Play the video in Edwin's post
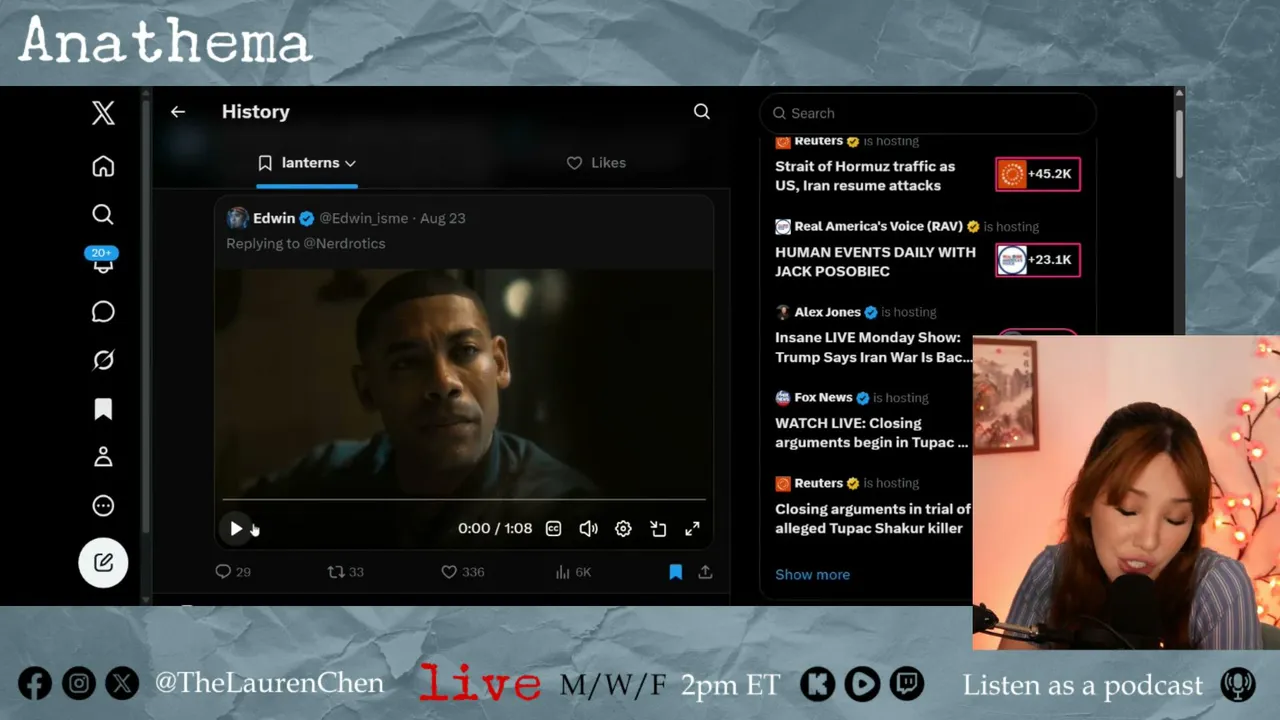This screenshot has height=720, width=1280. coord(236,529)
